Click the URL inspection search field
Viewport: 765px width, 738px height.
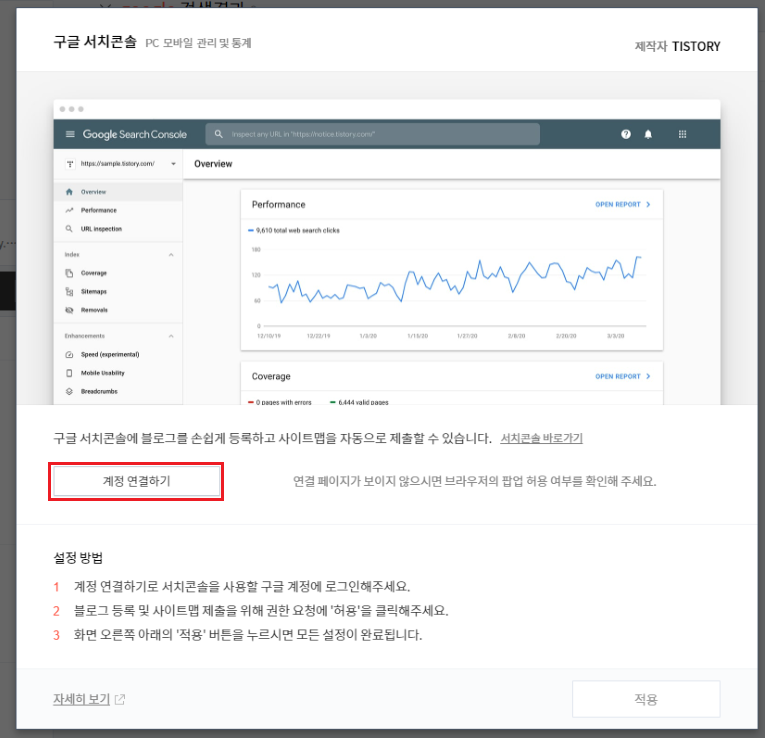(373, 134)
